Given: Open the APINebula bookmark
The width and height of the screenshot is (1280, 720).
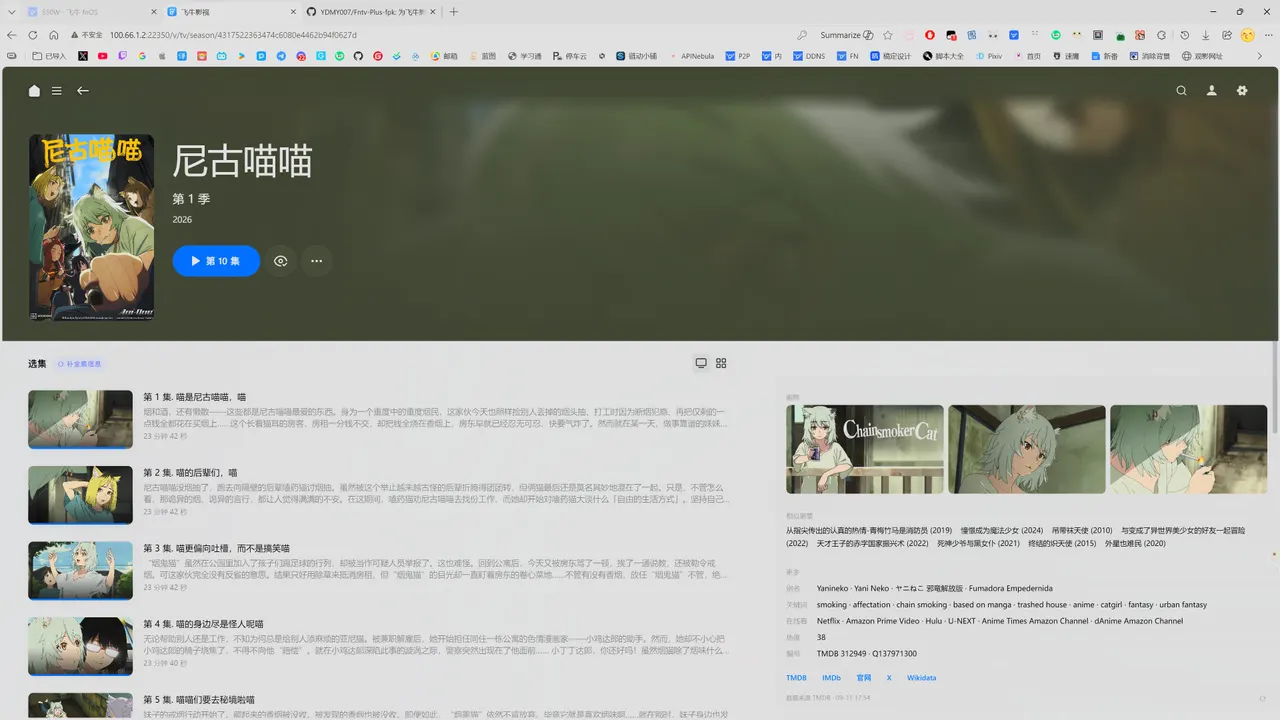Looking at the screenshot, I should click(x=692, y=56).
